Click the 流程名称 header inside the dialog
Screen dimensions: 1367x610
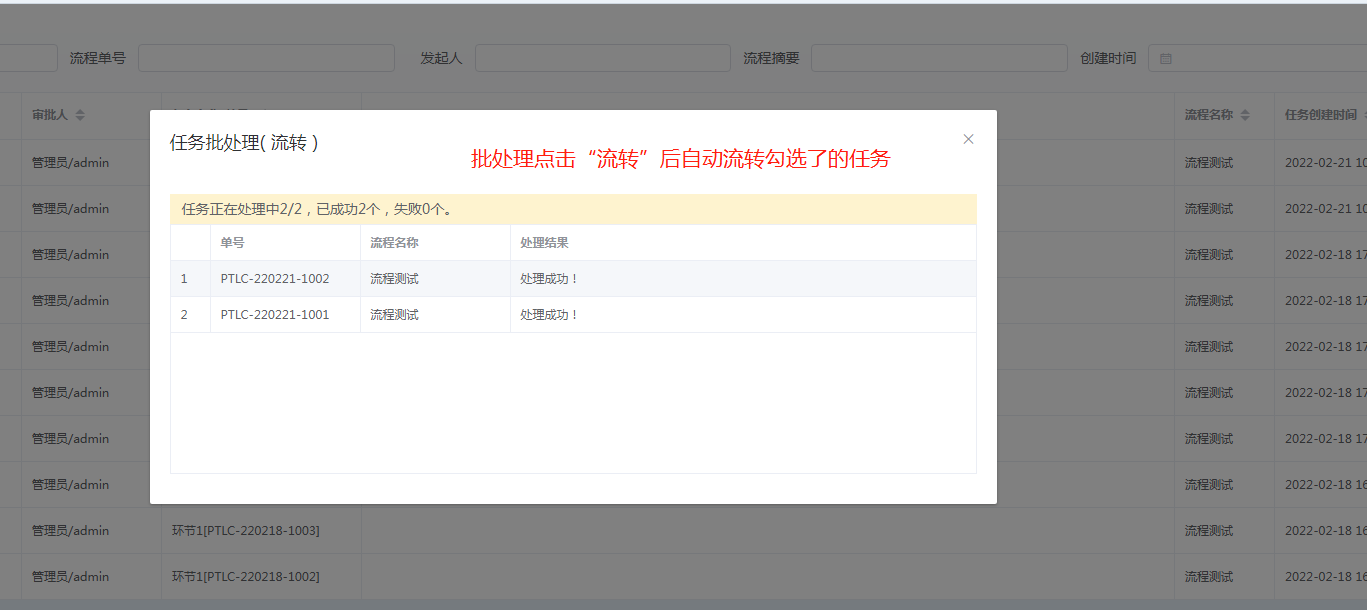point(394,243)
